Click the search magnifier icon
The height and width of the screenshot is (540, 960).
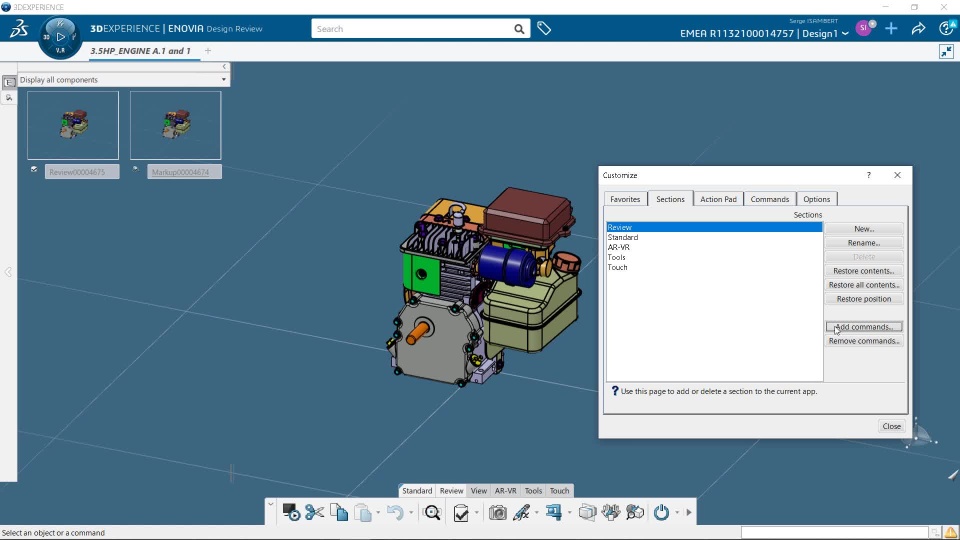[519, 29]
